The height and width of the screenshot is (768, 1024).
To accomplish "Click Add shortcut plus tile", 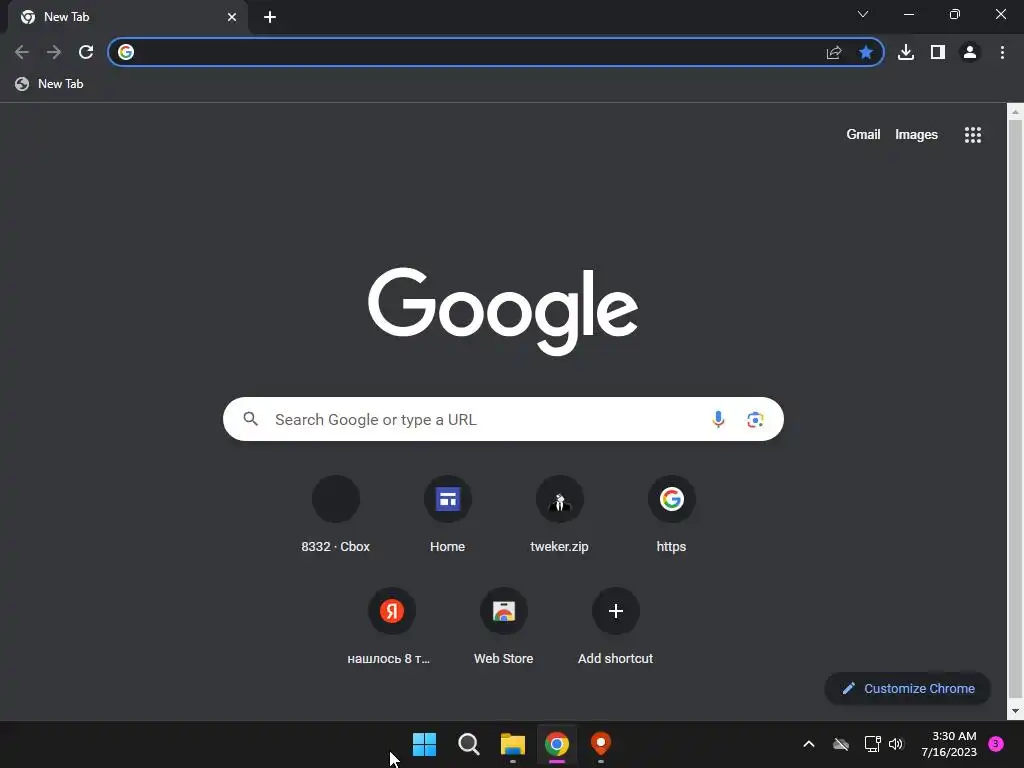I will (615, 627).
